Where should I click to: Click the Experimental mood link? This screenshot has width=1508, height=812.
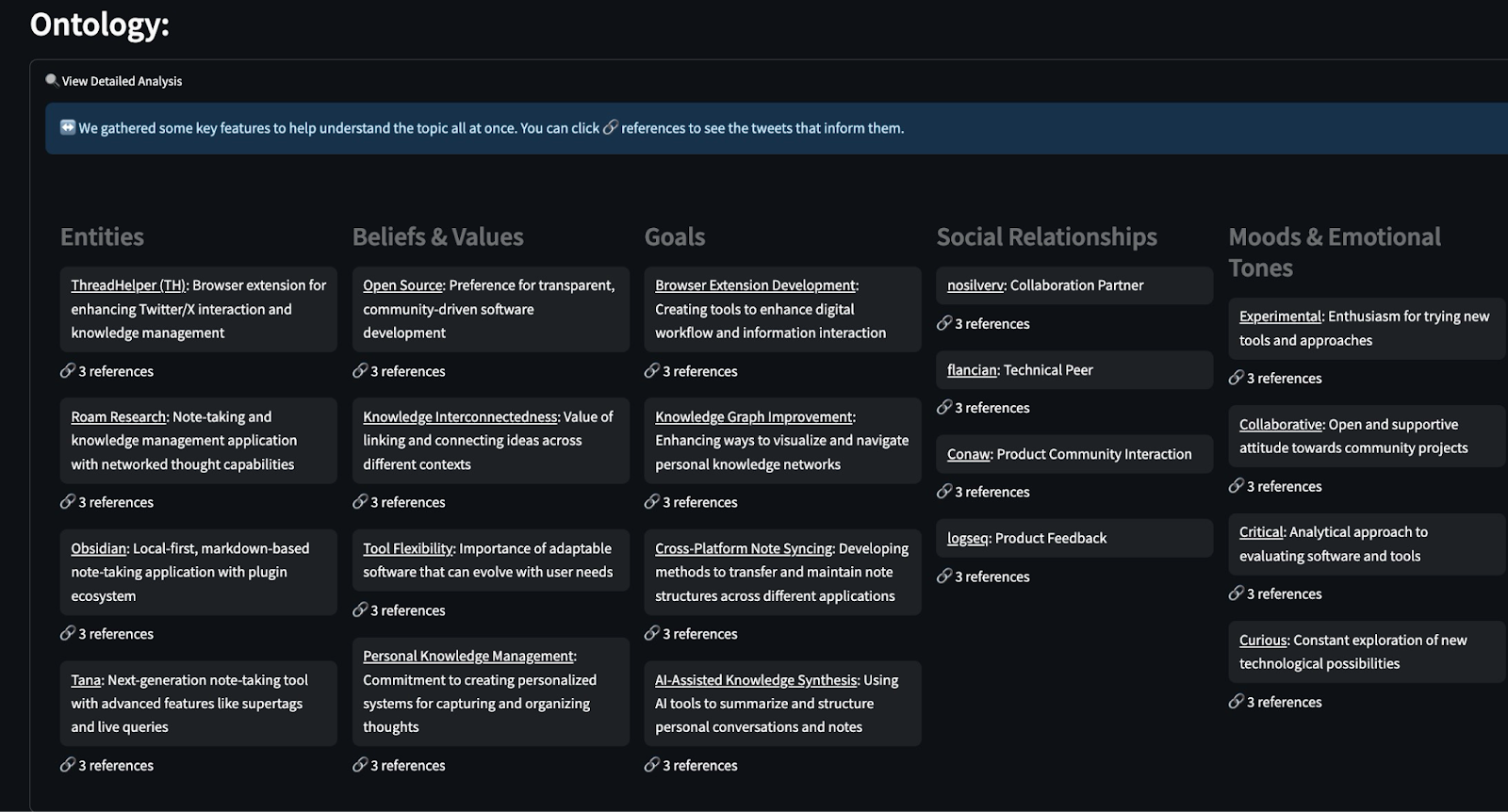pyautogui.click(x=1280, y=317)
